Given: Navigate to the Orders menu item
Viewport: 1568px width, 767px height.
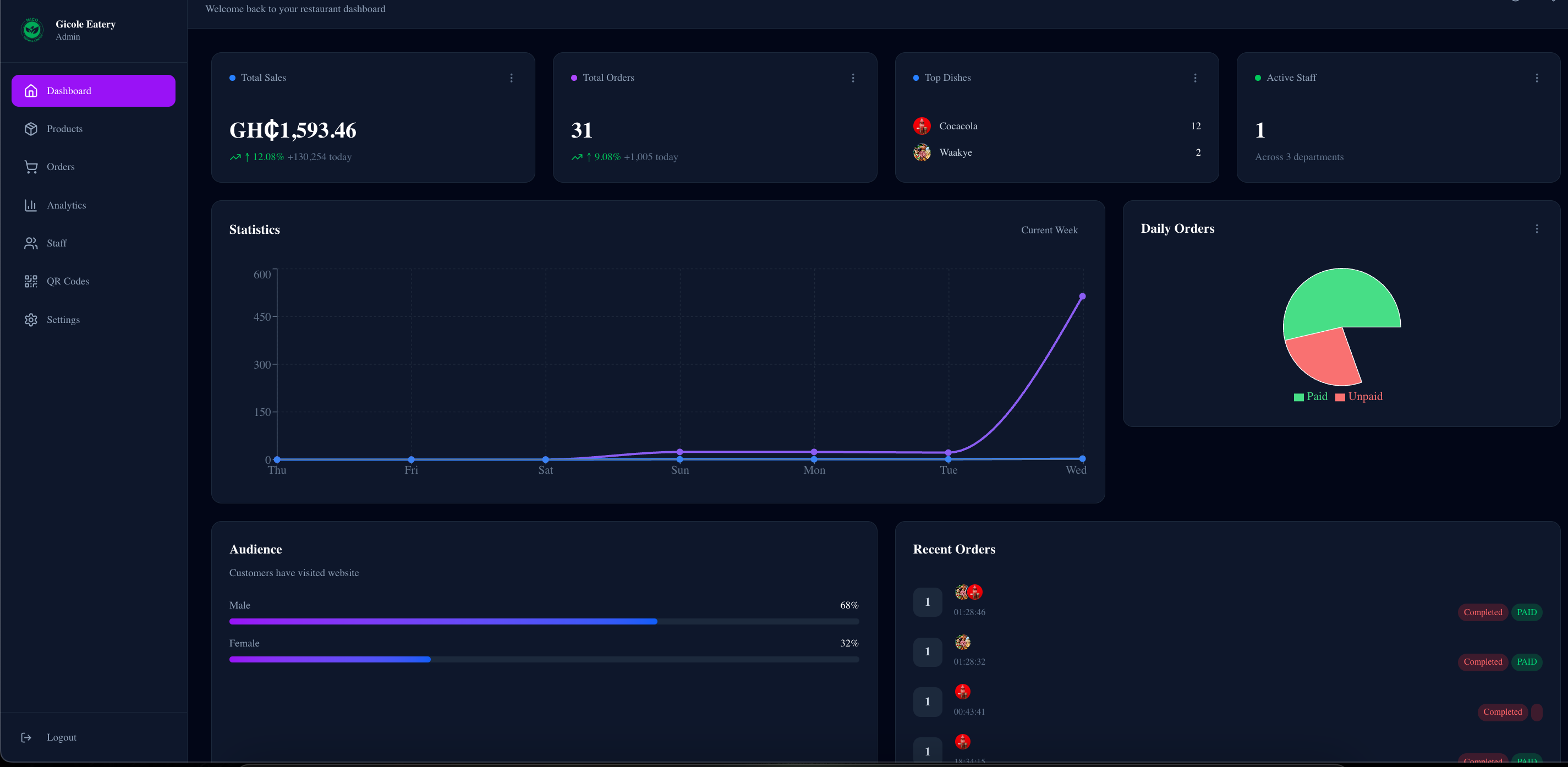Looking at the screenshot, I should pos(61,167).
